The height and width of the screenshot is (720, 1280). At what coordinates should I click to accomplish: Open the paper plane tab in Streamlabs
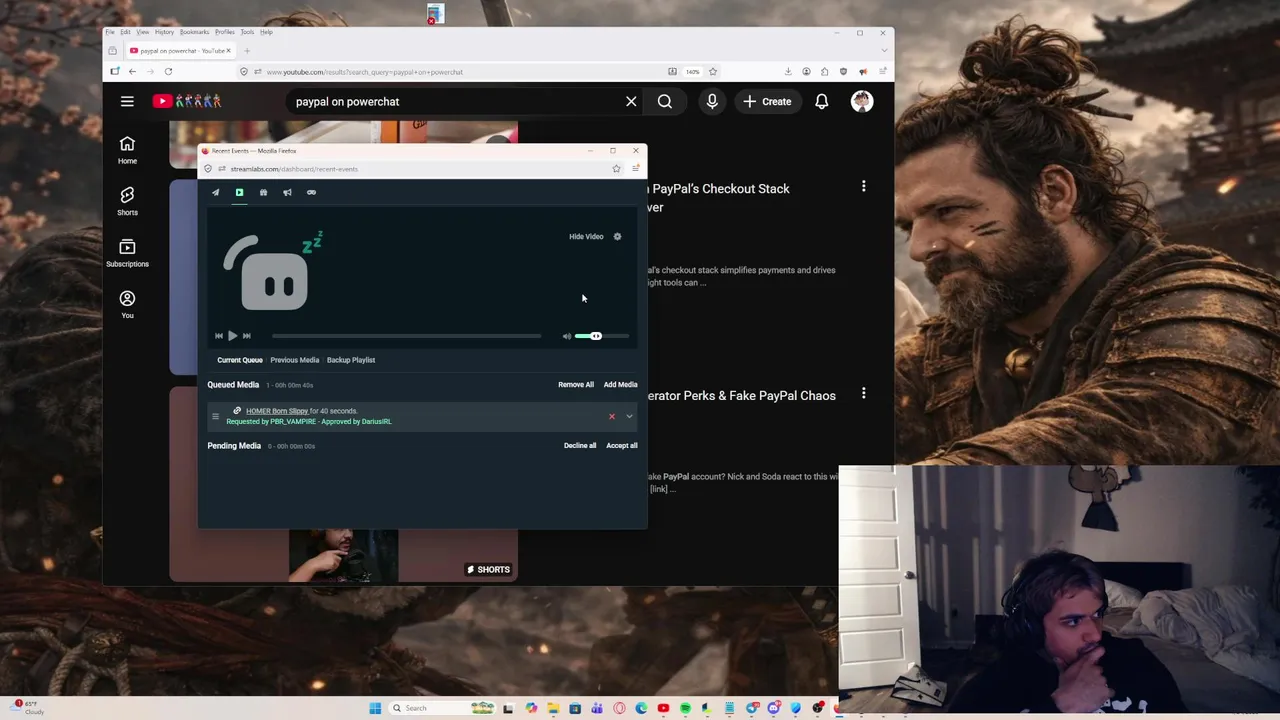point(215,192)
